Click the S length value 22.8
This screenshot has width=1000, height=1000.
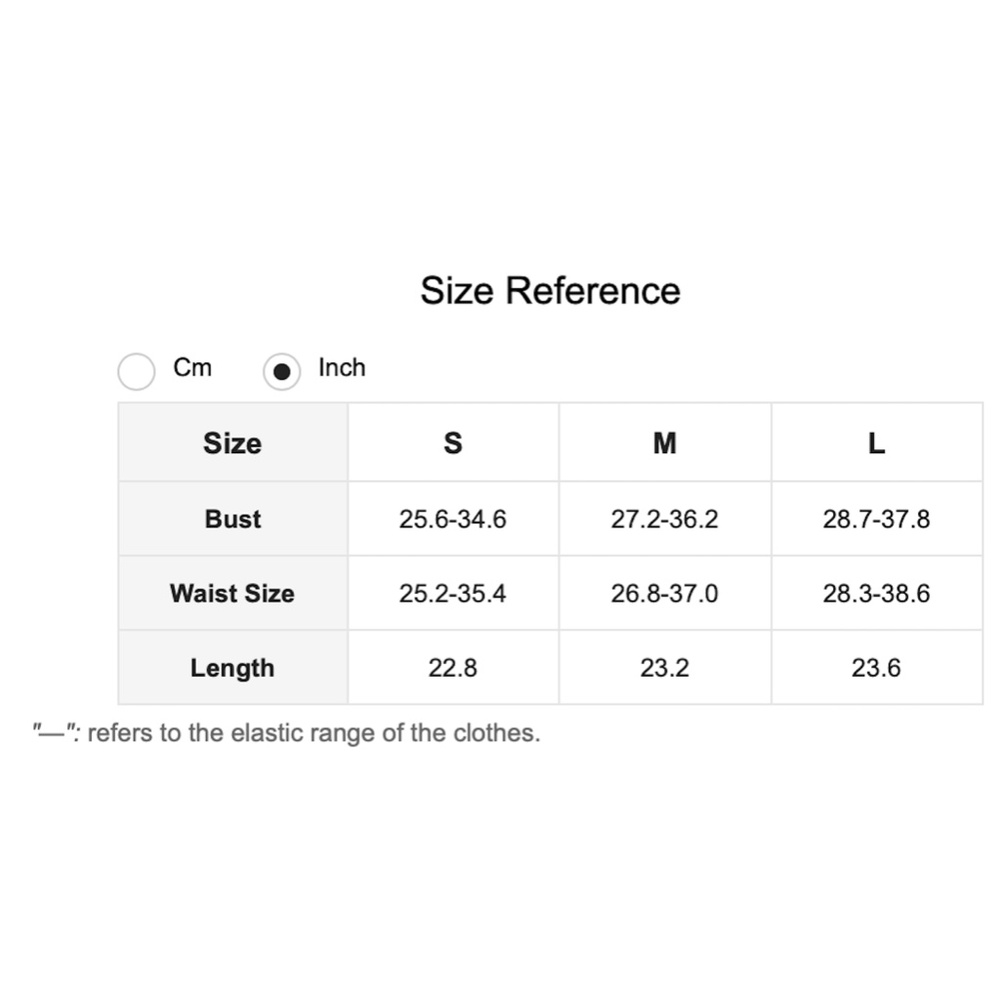453,668
